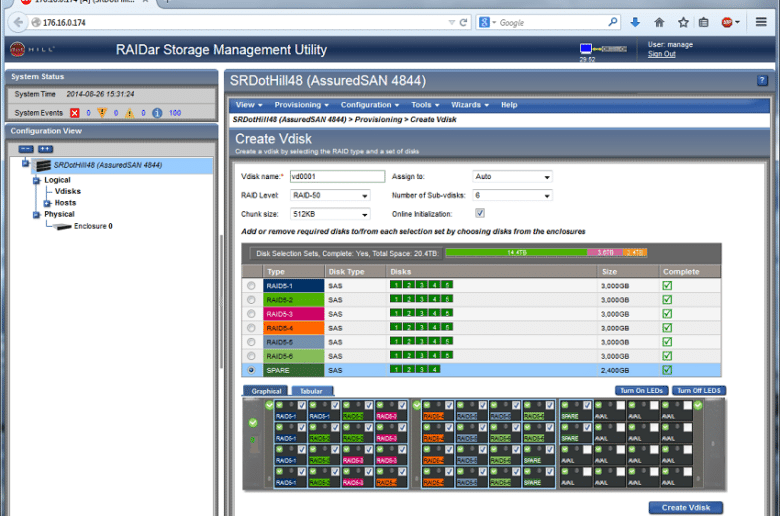Click the Sign Out link
This screenshot has height=516, width=780.
(x=661, y=54)
